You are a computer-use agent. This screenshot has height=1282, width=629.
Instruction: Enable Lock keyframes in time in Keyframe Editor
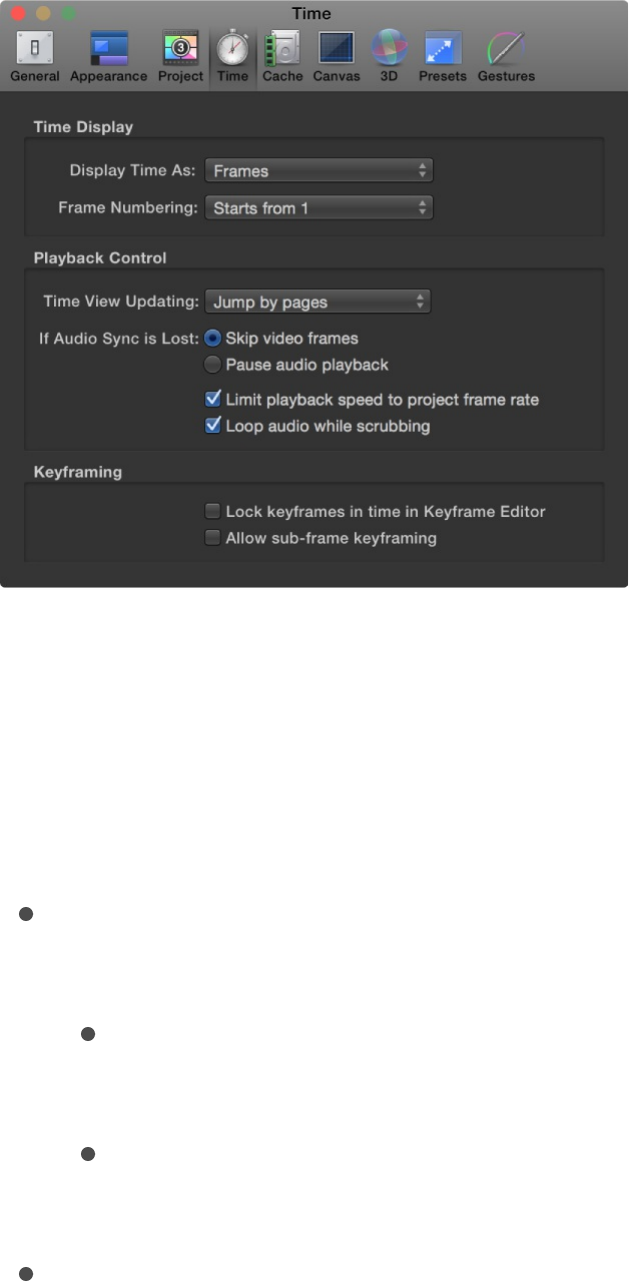tap(213, 512)
